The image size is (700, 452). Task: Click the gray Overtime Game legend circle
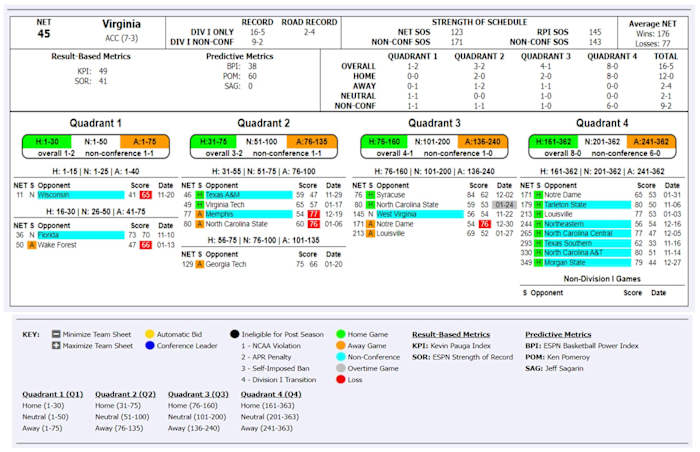(339, 368)
